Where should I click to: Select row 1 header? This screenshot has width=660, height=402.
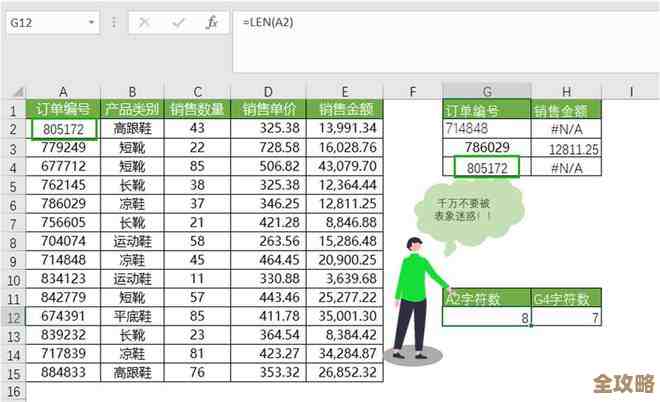(x=13, y=110)
